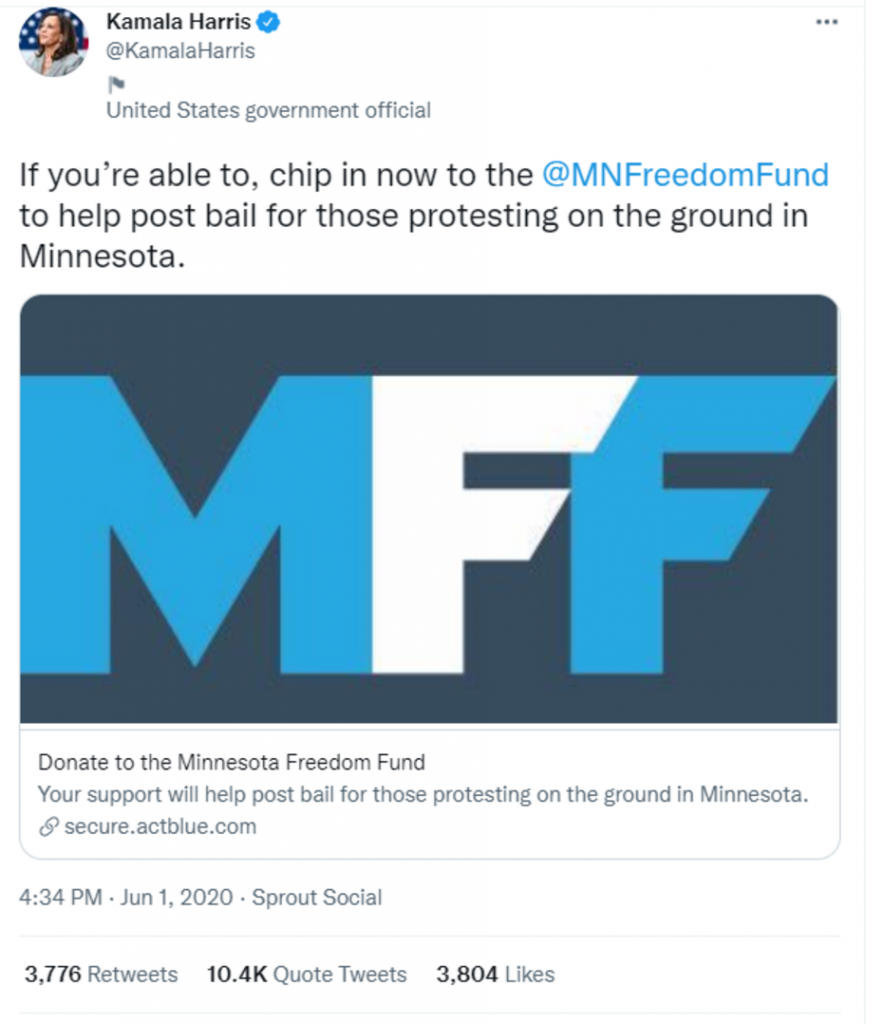883x1024 pixels.
Task: Open the MFF logo preview image
Action: (429, 508)
